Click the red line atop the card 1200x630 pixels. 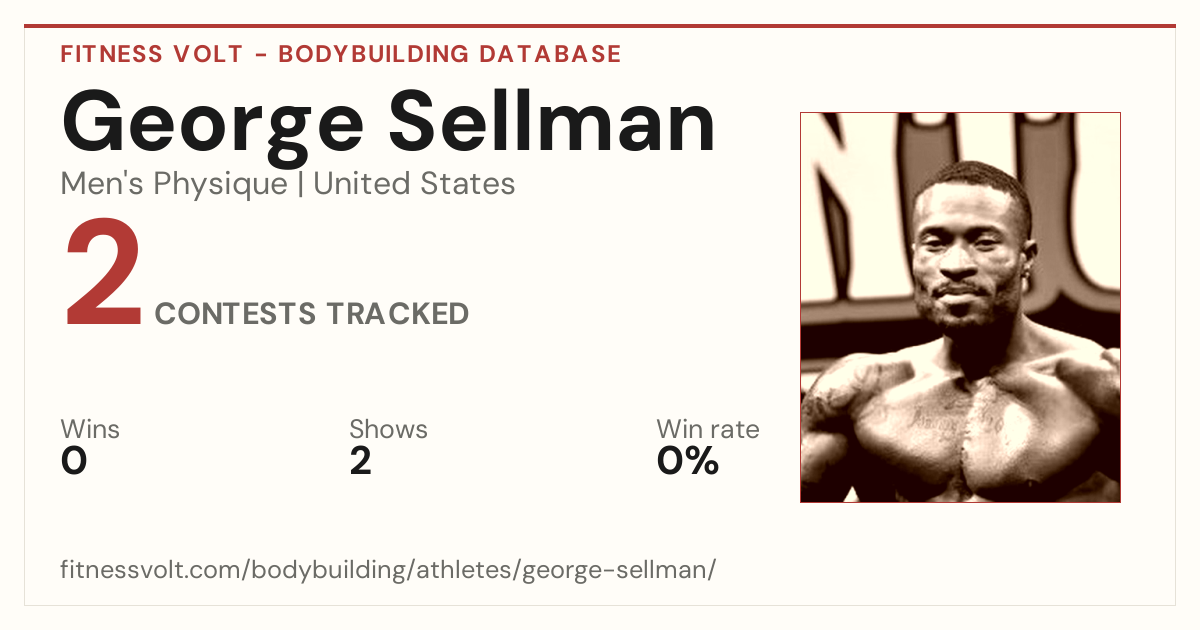(600, 26)
